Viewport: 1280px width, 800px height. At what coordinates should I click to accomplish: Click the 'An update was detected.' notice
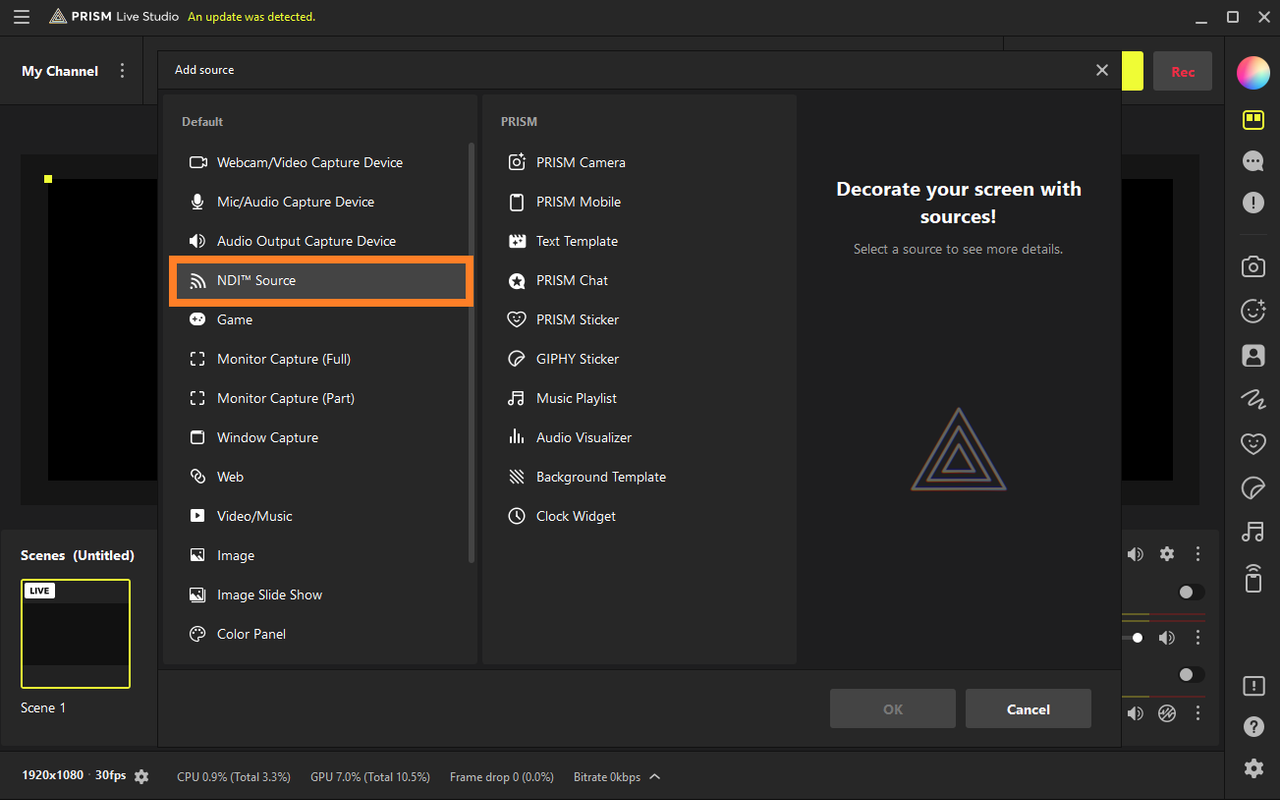252,17
